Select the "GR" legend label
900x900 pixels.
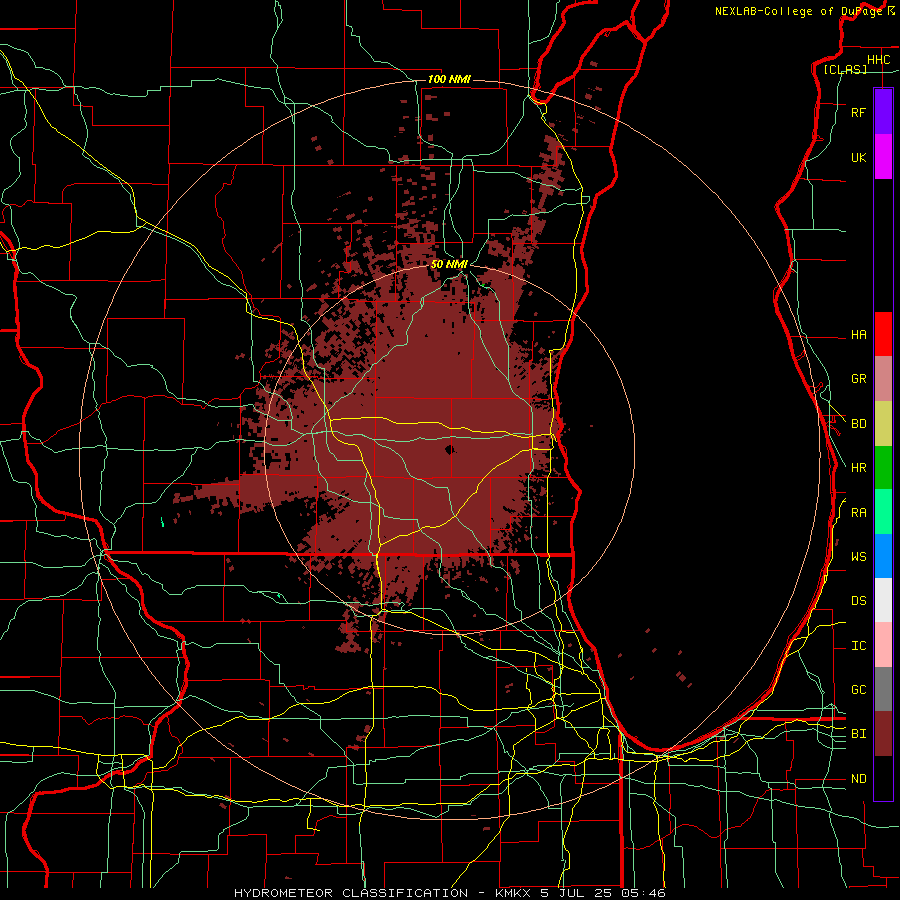(x=858, y=379)
